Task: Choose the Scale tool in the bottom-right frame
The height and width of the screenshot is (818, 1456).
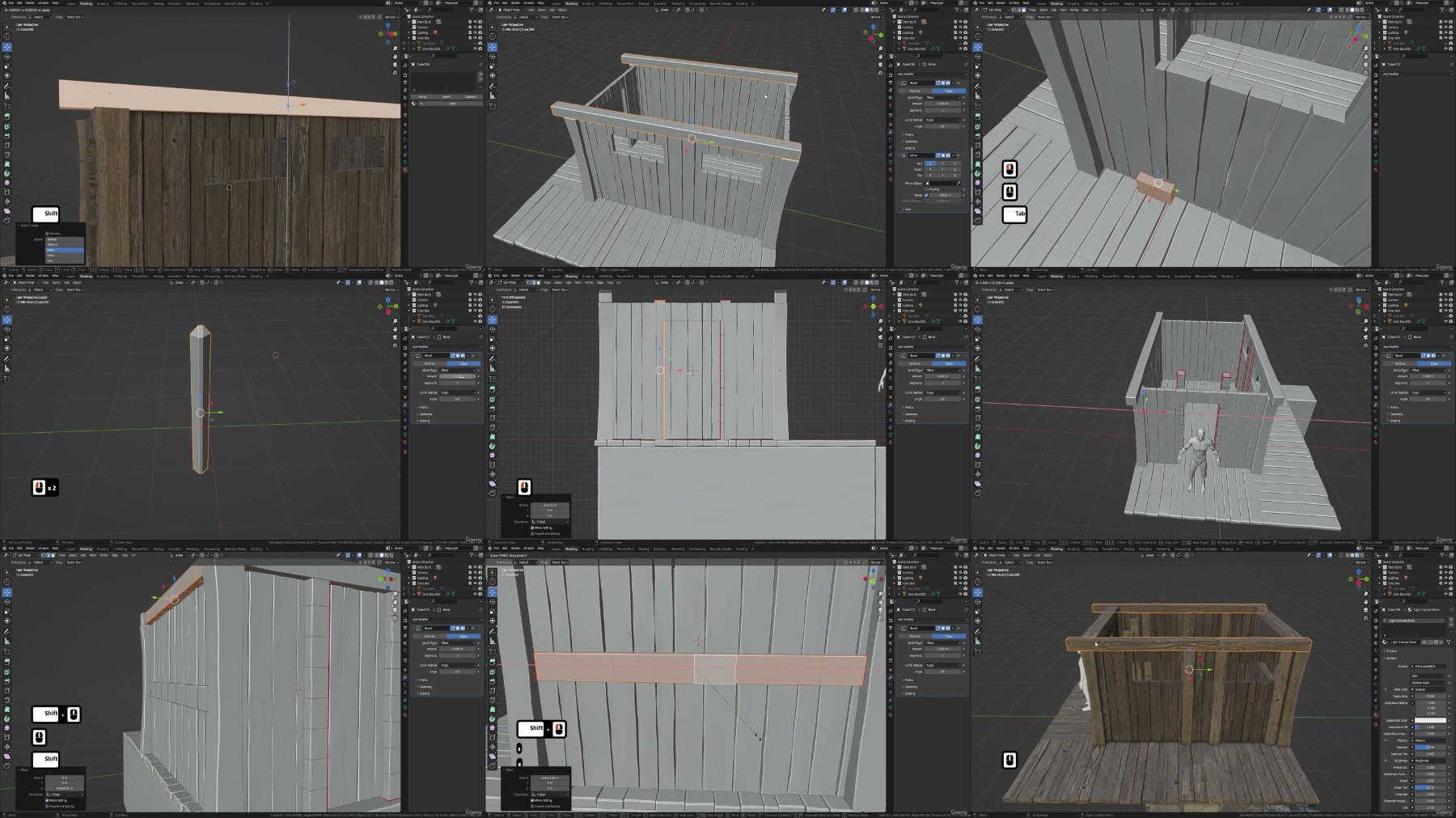Action: pos(978,612)
